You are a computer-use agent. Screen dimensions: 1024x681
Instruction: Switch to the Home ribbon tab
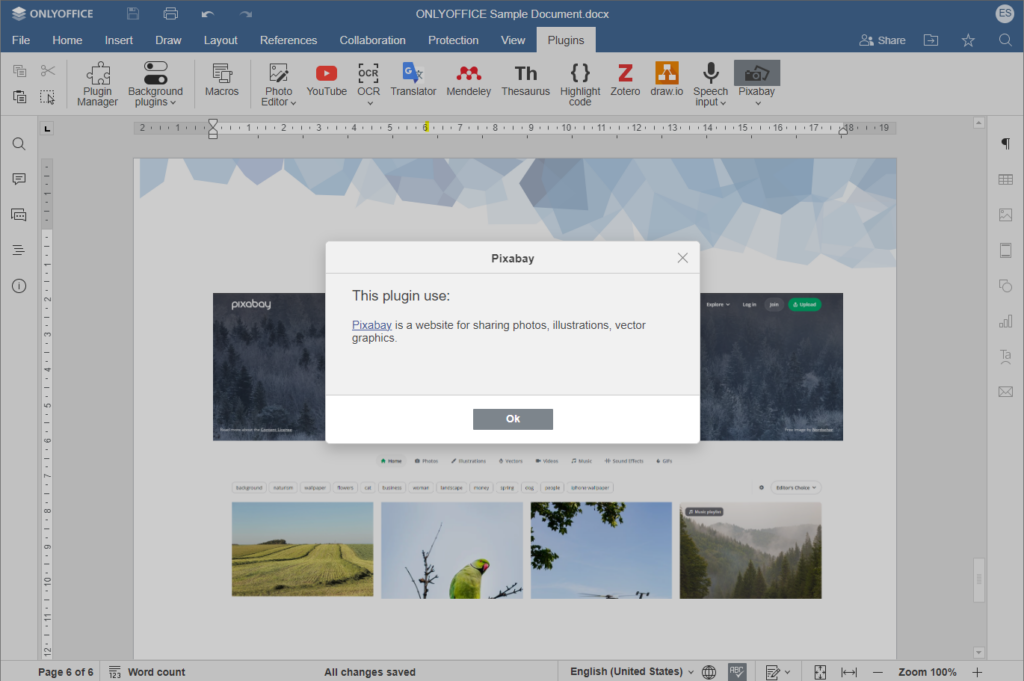(x=67, y=40)
